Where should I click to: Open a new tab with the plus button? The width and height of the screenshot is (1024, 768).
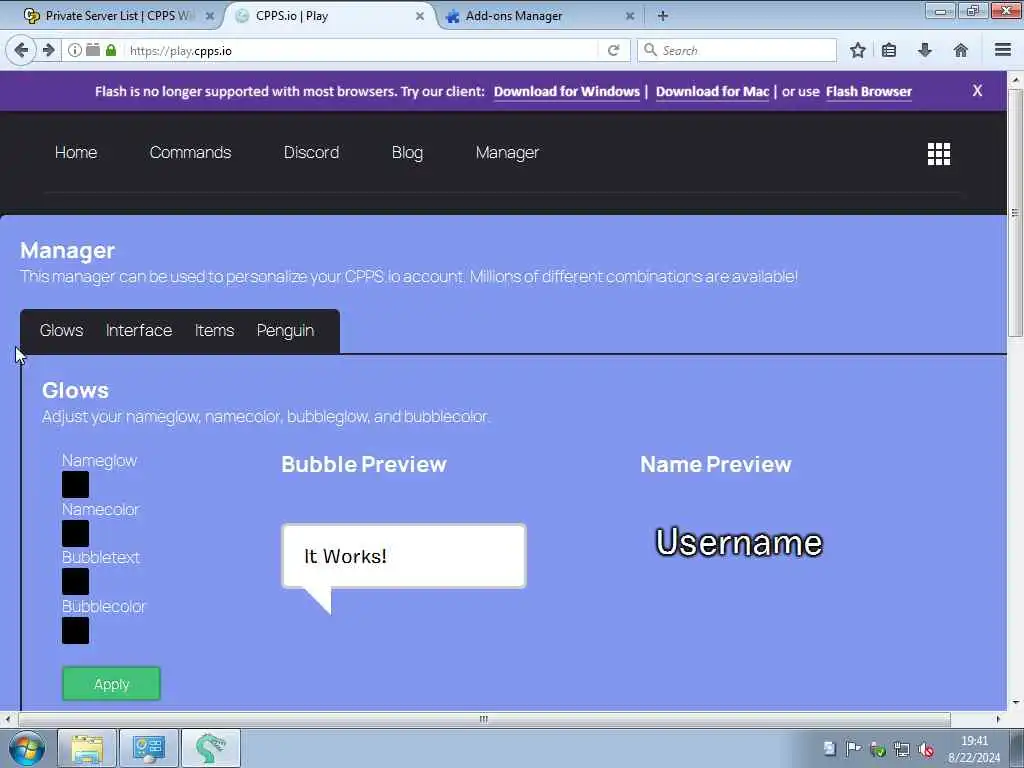coord(662,16)
